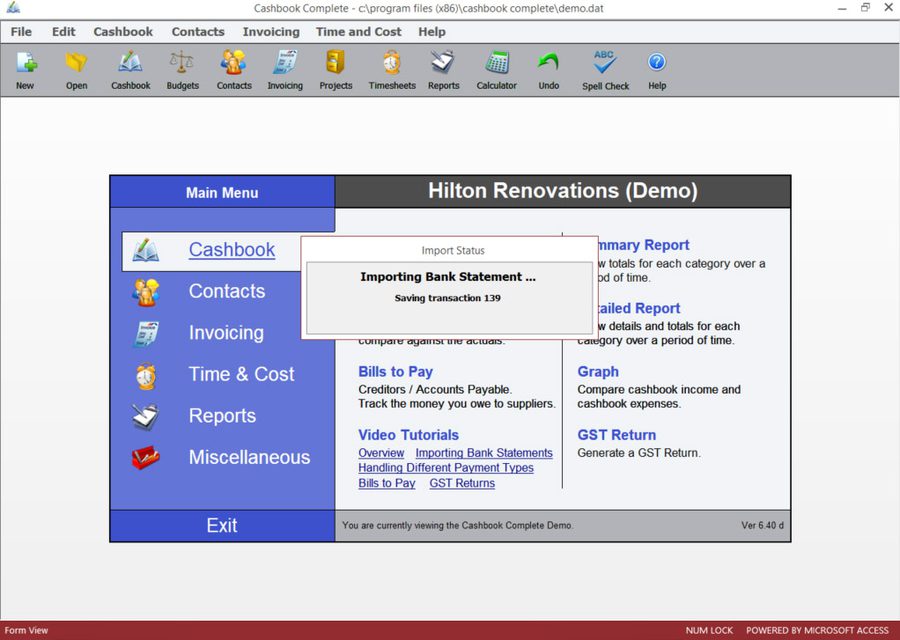Open the GST Return heading link
Screen dimensions: 900x640
(x=616, y=435)
